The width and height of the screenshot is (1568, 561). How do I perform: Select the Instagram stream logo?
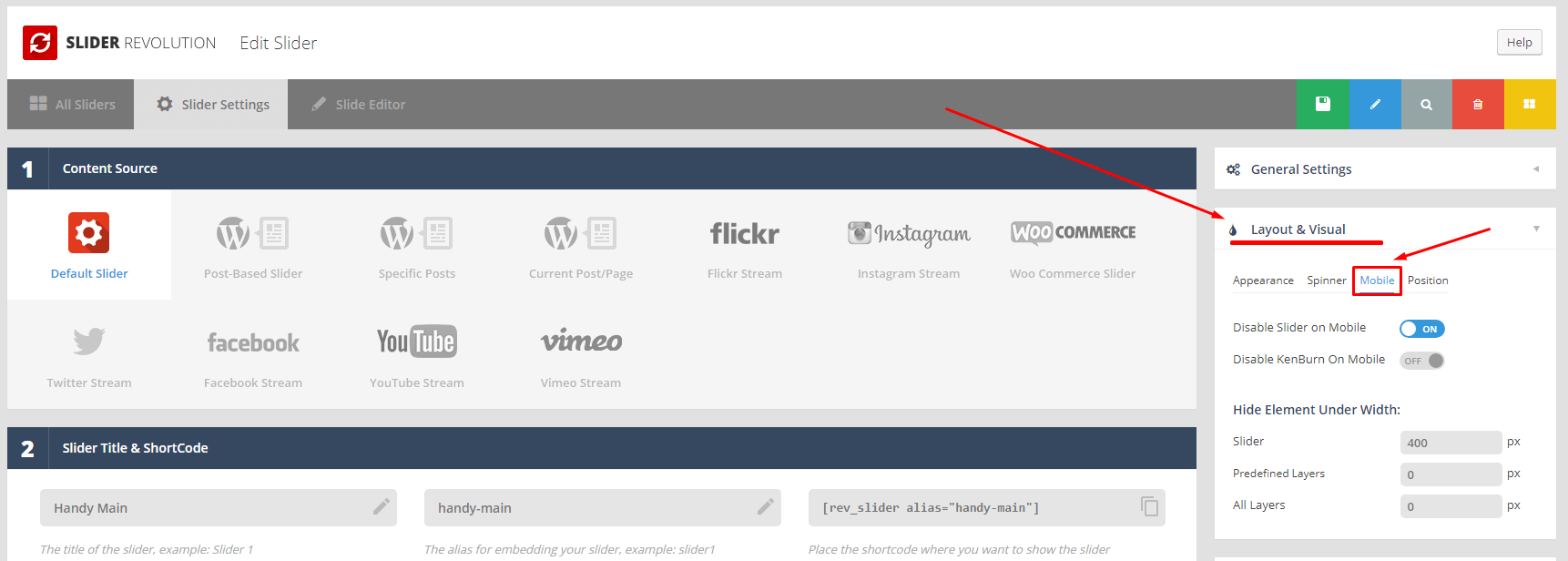[x=909, y=234]
